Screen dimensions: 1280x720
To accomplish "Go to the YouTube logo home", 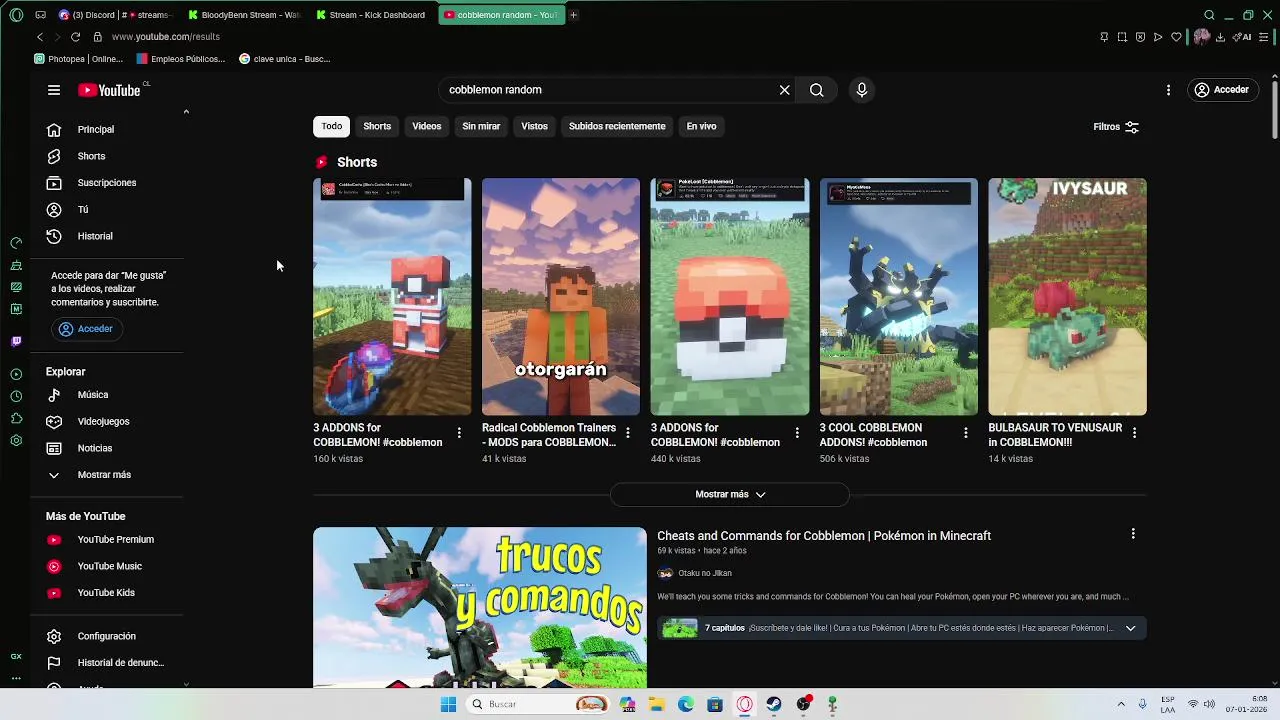I will click(x=109, y=90).
